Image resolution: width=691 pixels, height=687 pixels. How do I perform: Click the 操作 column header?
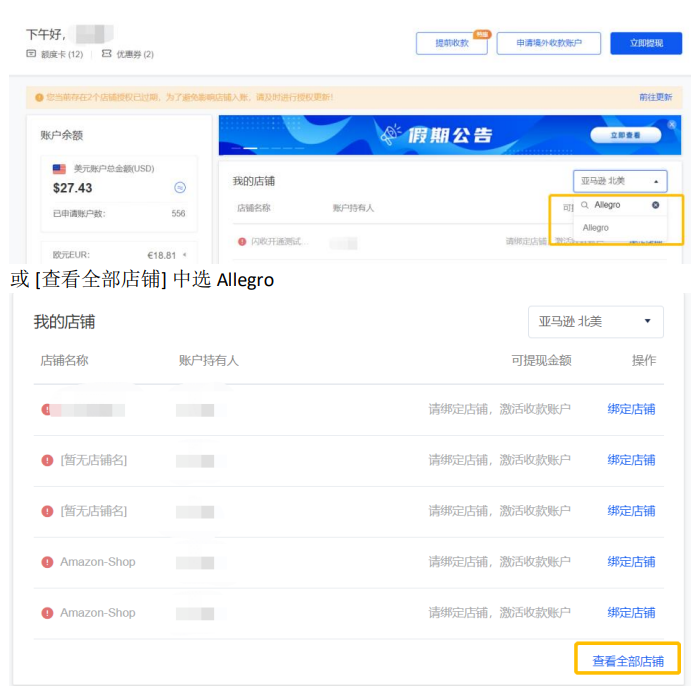(x=644, y=360)
